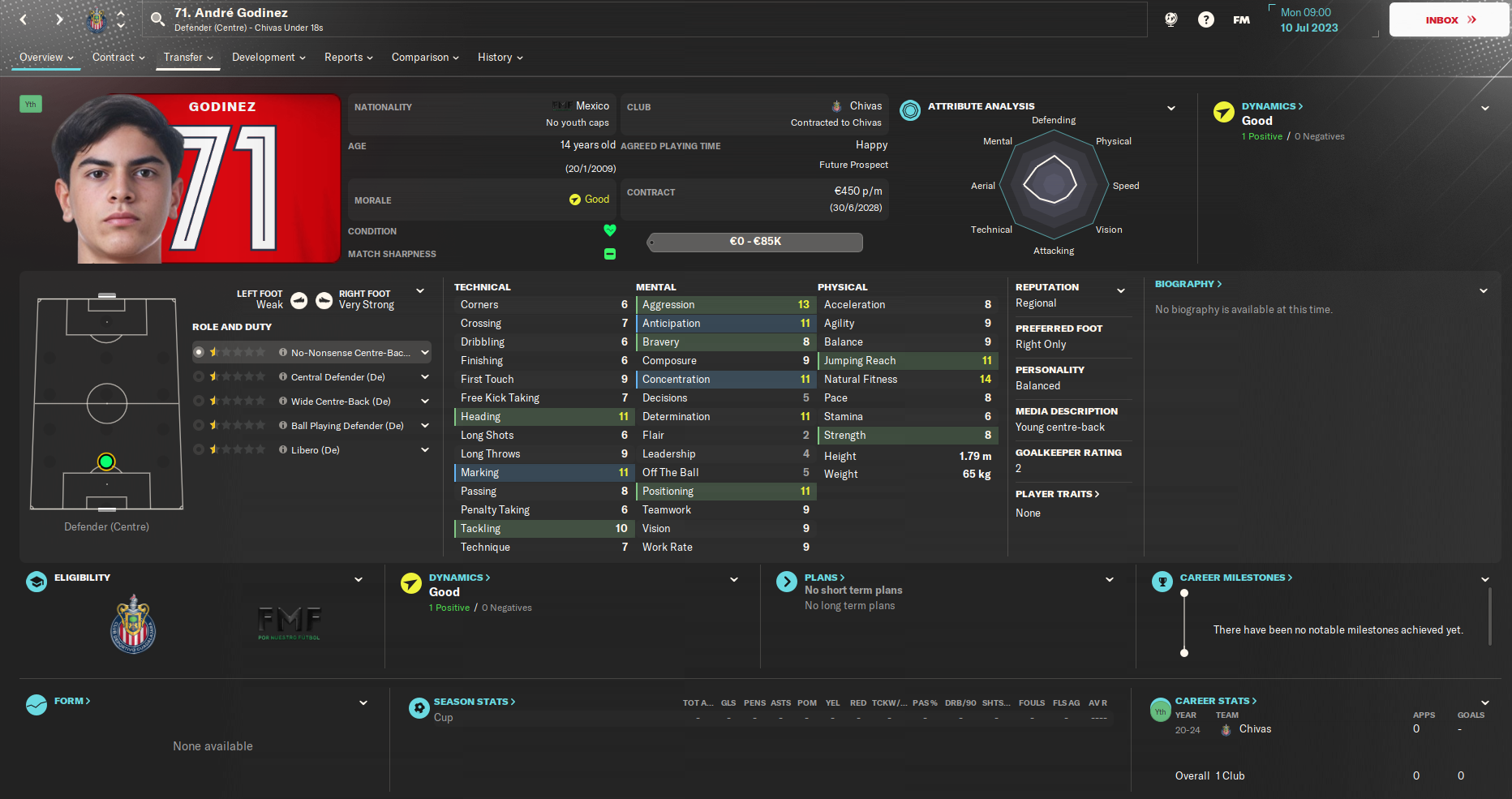Viewport: 1512px width, 799px height.
Task: Open Plans panel dropdown chevron
Action: 1110,579
